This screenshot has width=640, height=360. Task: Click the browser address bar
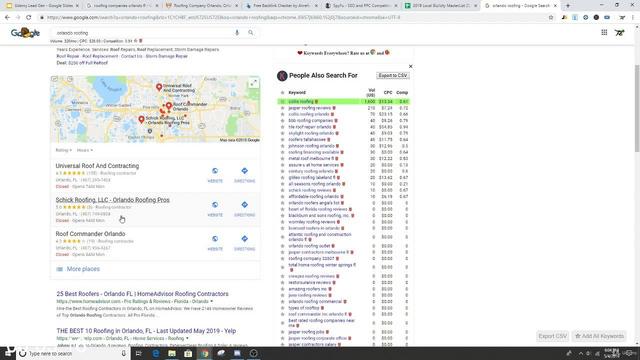(x=294, y=18)
